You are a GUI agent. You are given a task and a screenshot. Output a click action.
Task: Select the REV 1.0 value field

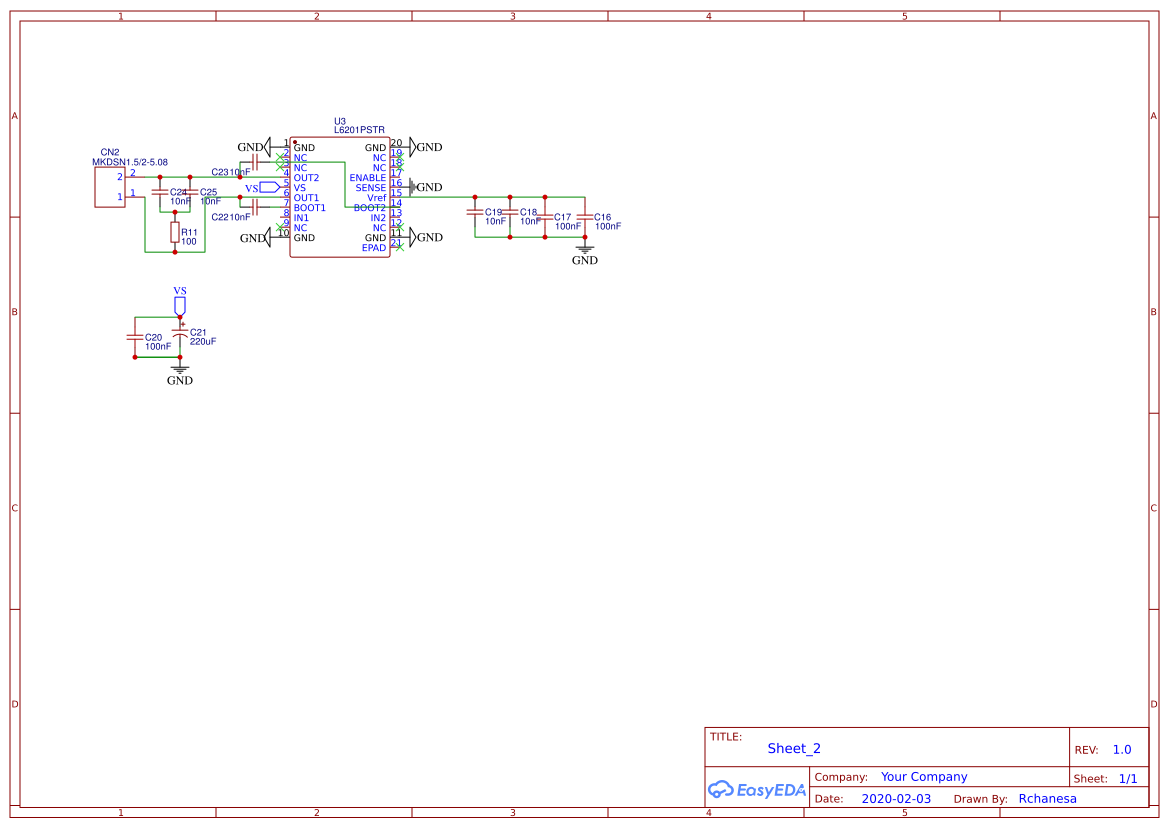click(1123, 748)
